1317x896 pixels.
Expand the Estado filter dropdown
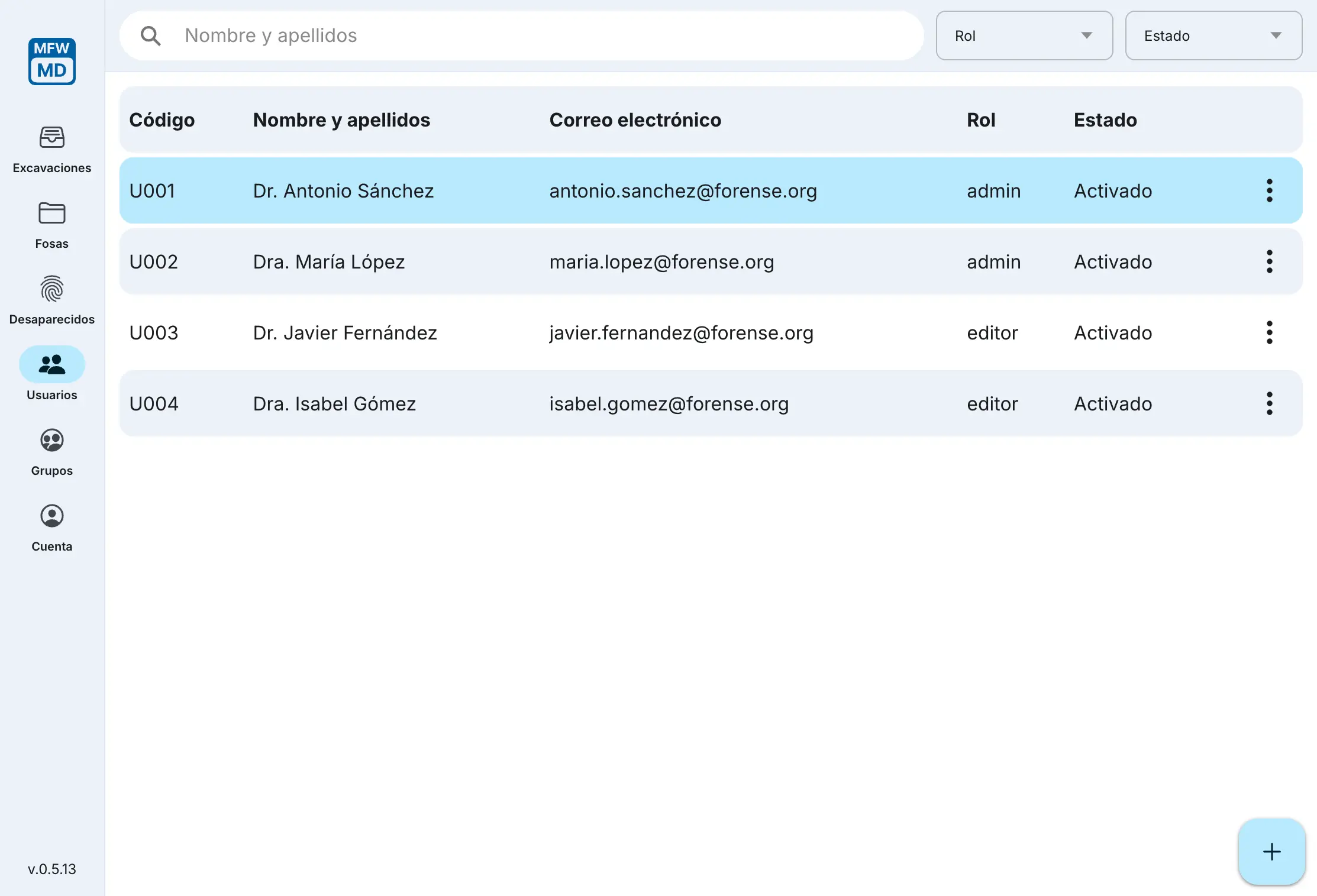tap(1213, 36)
